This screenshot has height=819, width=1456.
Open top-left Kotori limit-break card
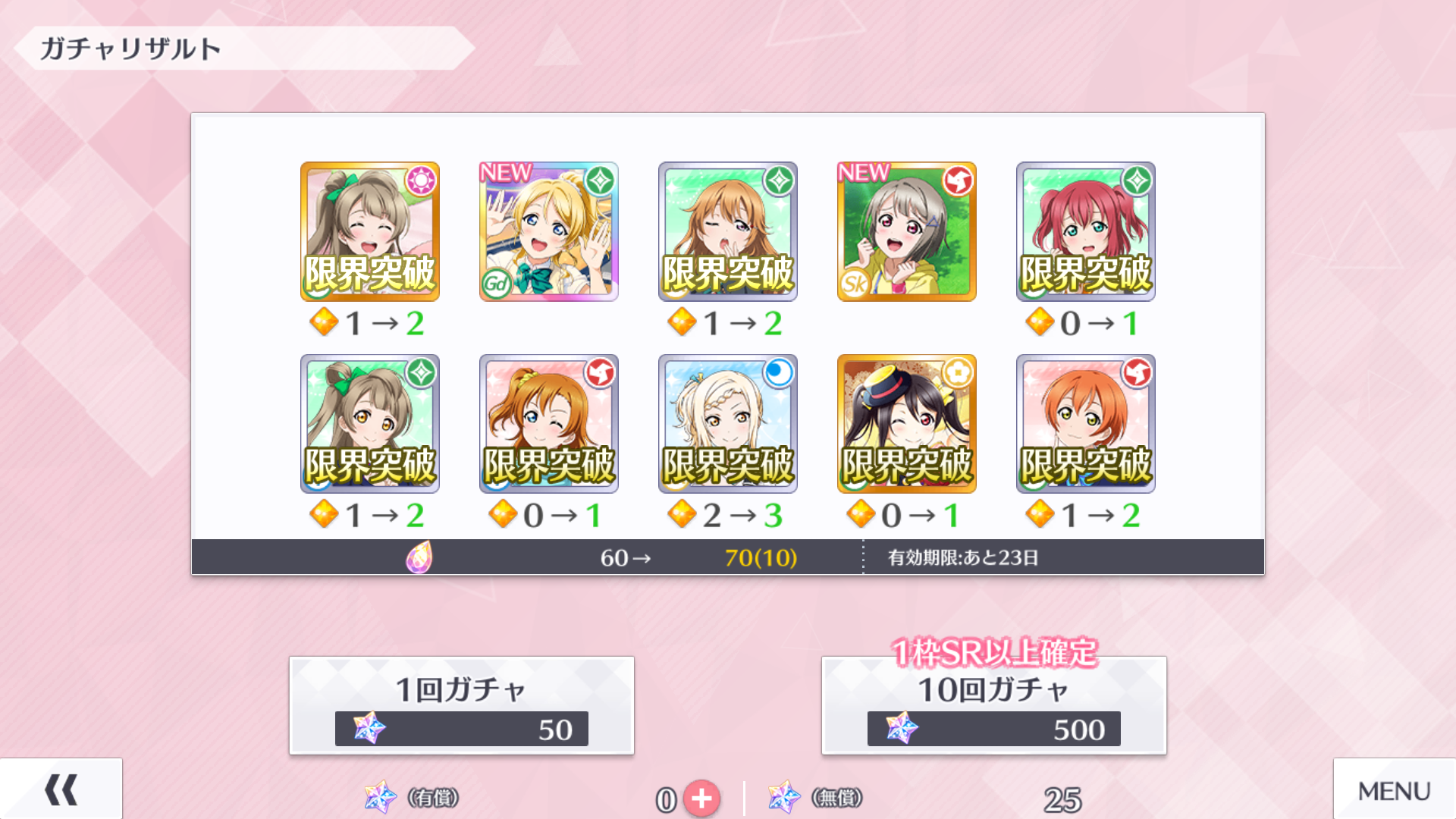pos(370,231)
